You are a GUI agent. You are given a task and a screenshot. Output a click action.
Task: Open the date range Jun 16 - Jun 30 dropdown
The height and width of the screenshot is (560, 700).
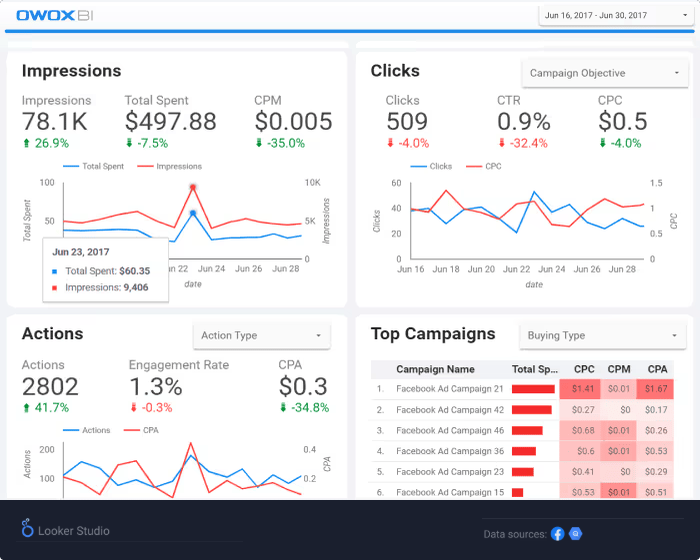pos(616,16)
